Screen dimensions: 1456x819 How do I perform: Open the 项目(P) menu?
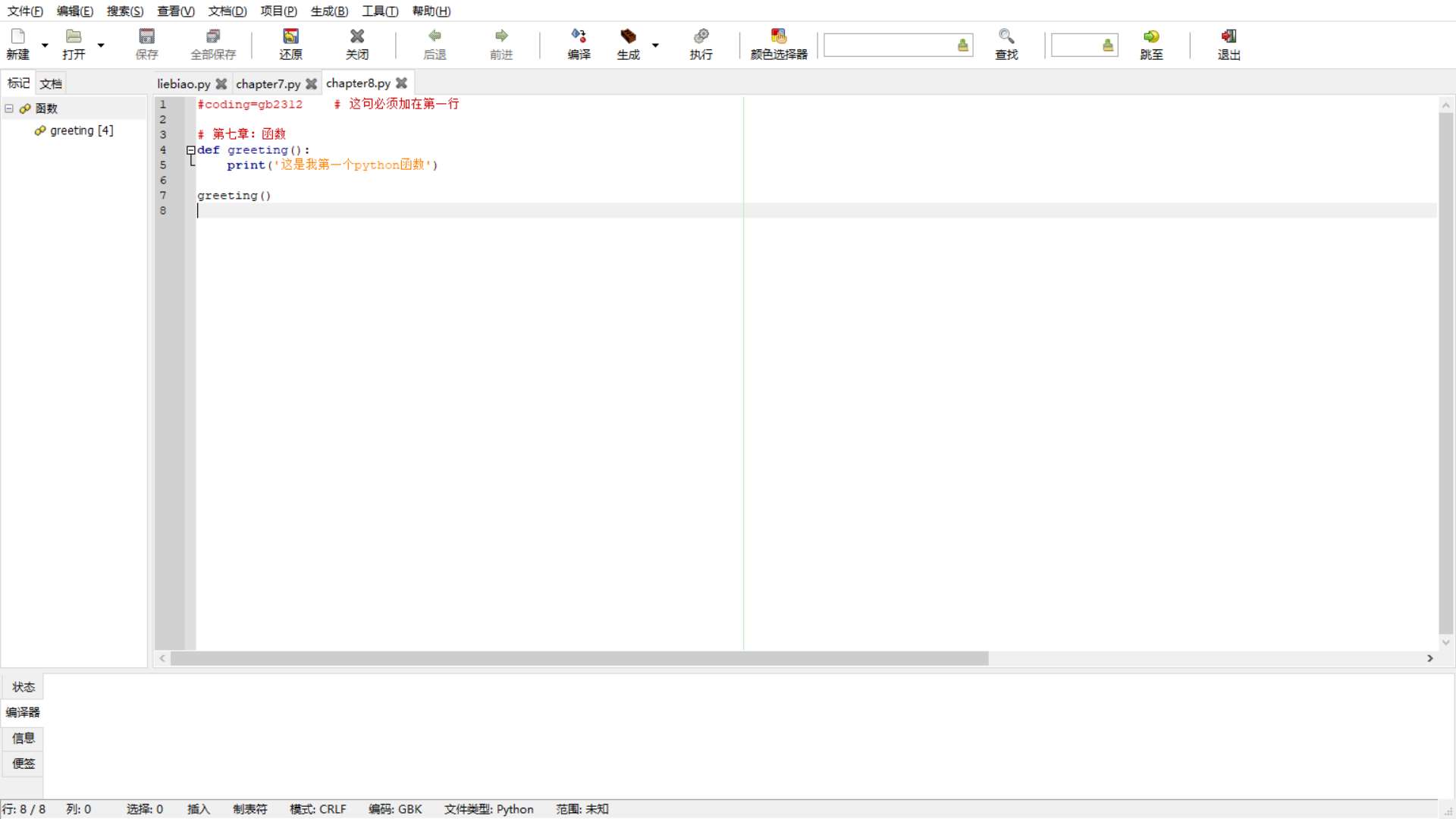click(x=278, y=11)
